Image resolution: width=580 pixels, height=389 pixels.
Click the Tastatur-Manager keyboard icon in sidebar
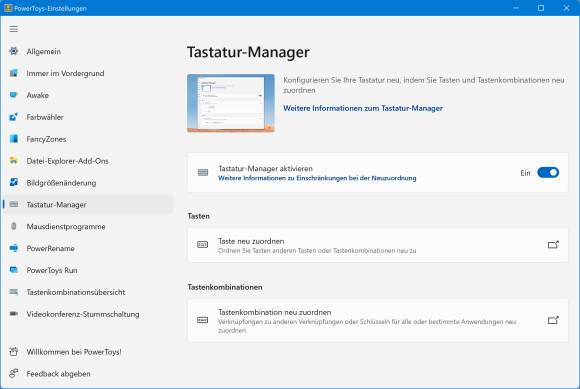tap(14, 204)
